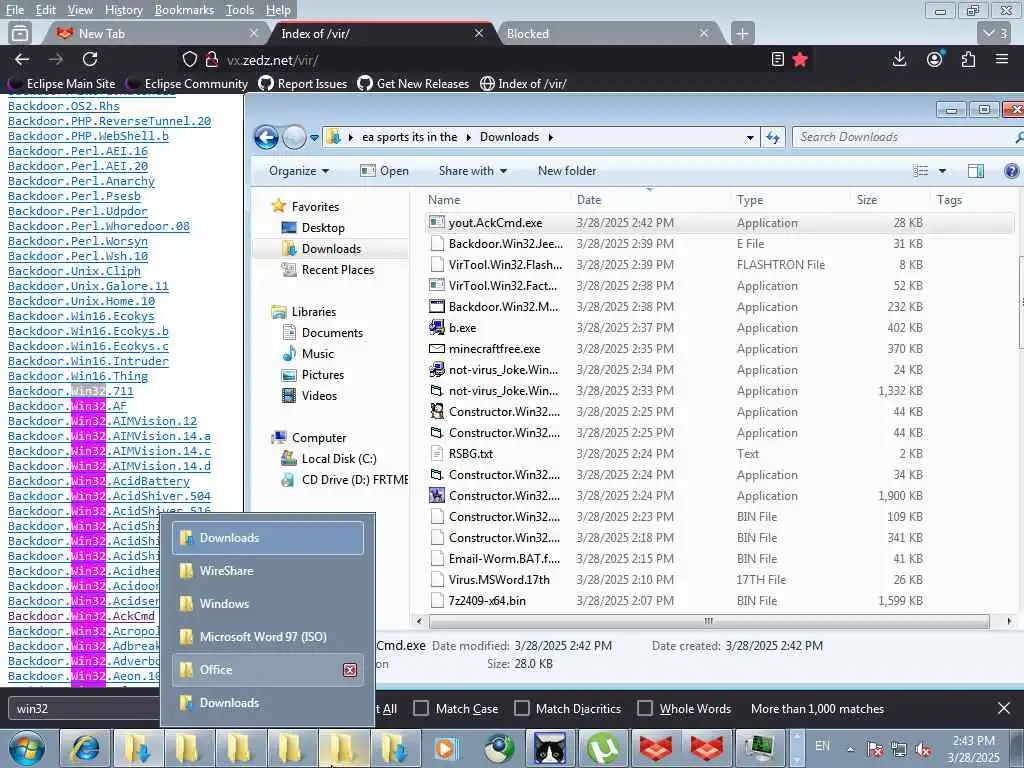The height and width of the screenshot is (768, 1024).
Task: Open the History menu
Action: 123,10
